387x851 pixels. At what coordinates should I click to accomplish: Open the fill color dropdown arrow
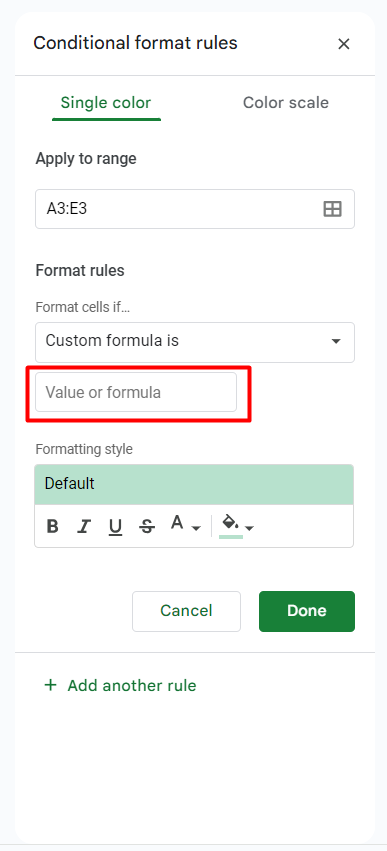pos(250,528)
